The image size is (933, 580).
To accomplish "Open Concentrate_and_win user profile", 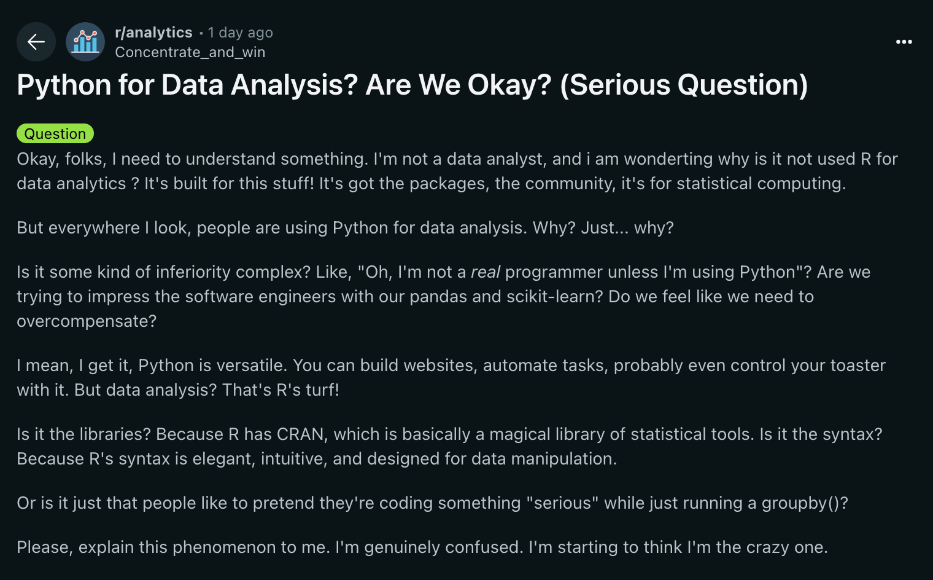I will coord(190,52).
